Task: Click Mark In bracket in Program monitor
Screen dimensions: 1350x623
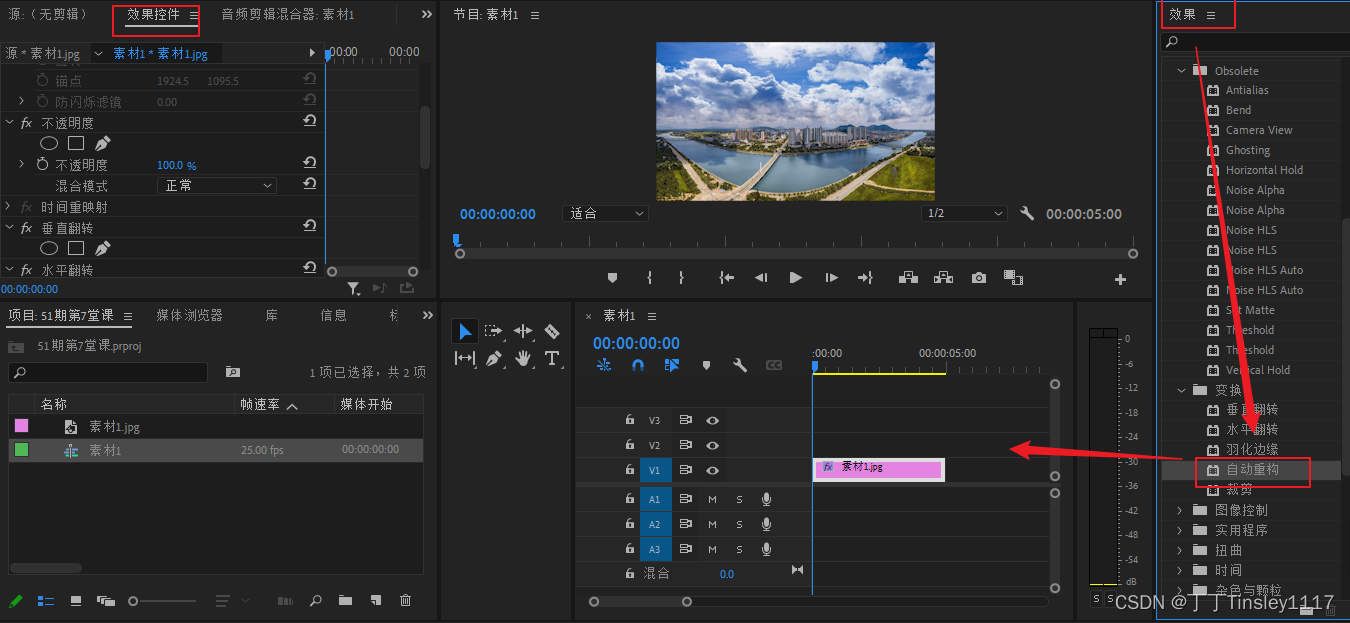Action: tap(650, 278)
